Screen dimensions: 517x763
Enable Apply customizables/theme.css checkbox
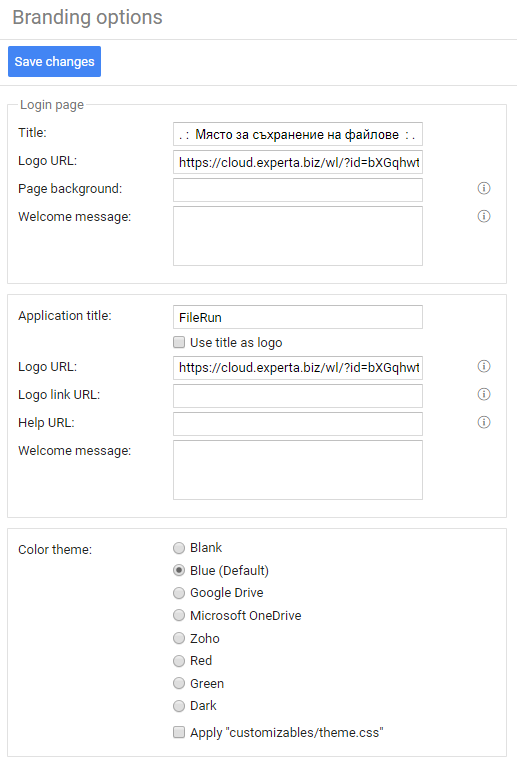click(179, 732)
